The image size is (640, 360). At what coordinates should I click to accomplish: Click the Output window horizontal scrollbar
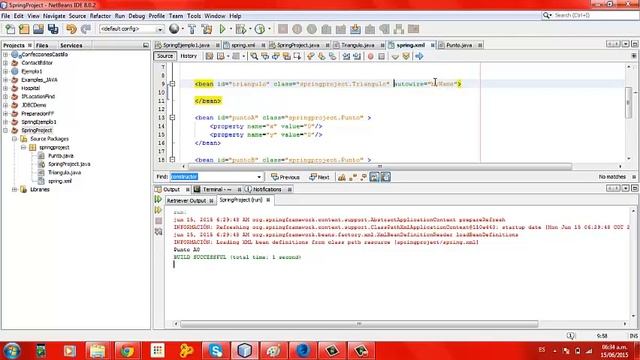click(x=359, y=324)
